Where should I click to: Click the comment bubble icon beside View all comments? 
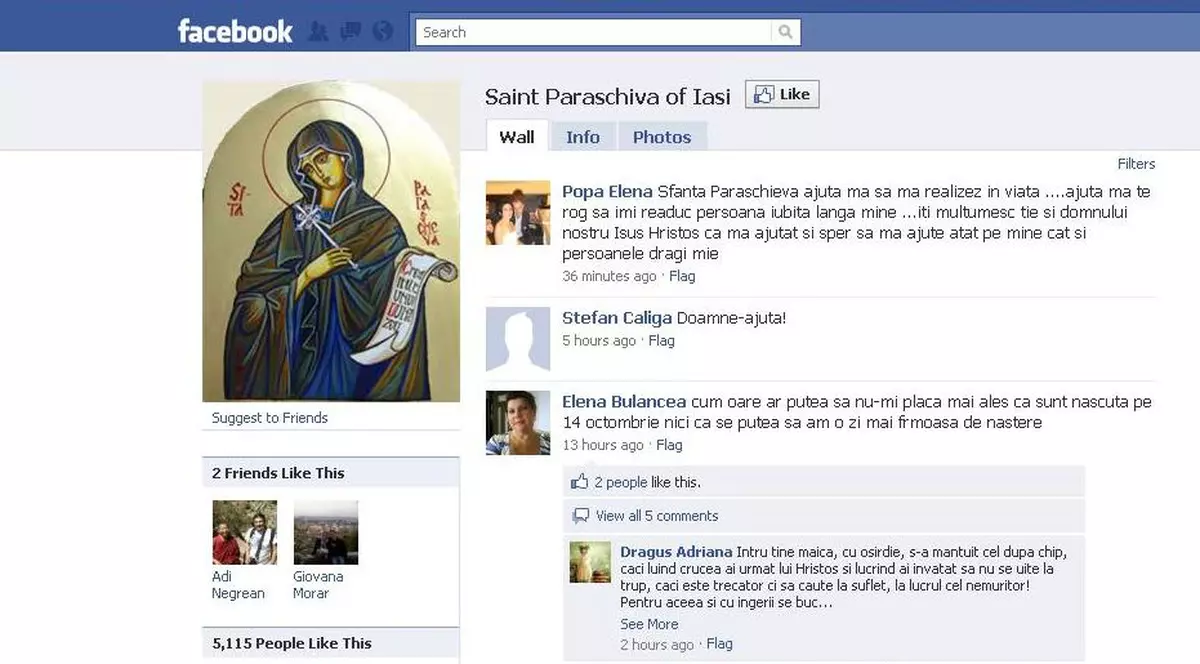[580, 515]
